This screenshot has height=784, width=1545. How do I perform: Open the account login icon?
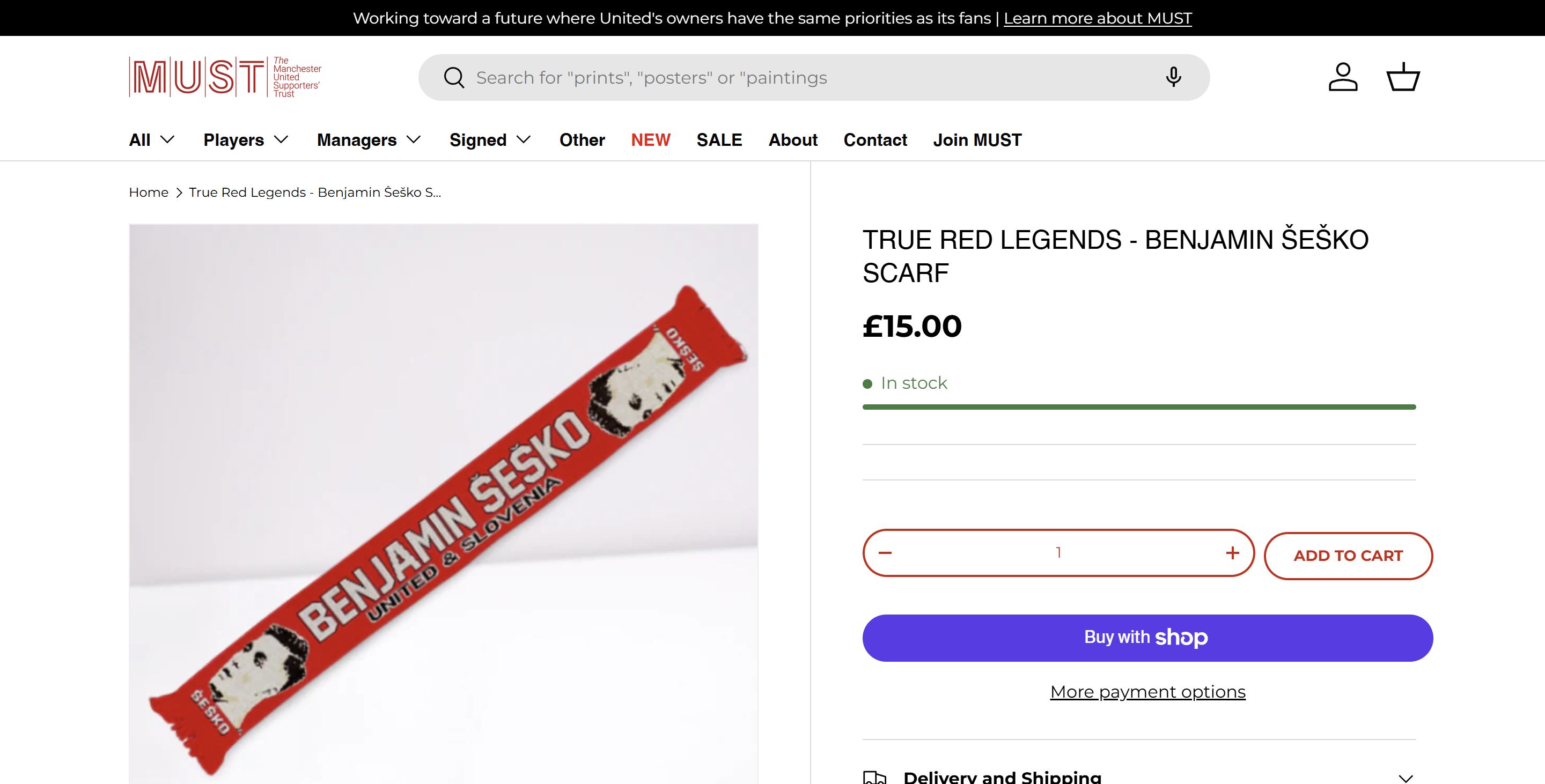[x=1342, y=77]
